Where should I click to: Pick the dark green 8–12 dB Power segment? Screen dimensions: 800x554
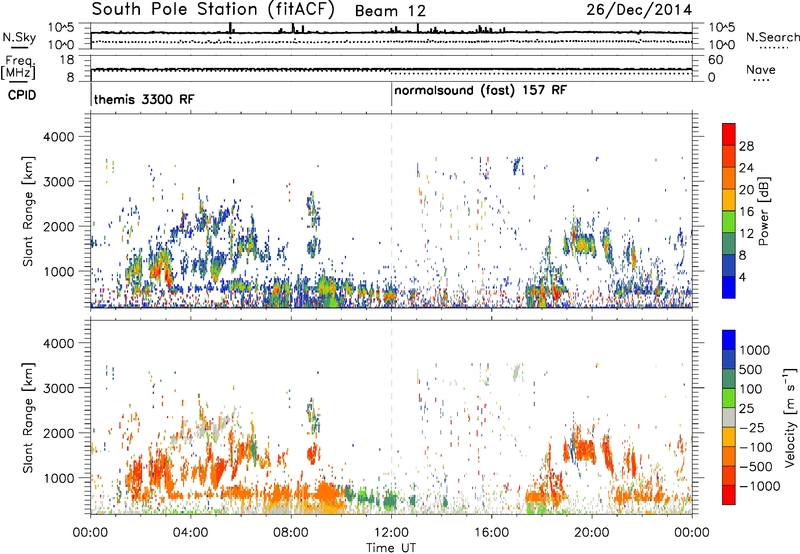(x=729, y=244)
